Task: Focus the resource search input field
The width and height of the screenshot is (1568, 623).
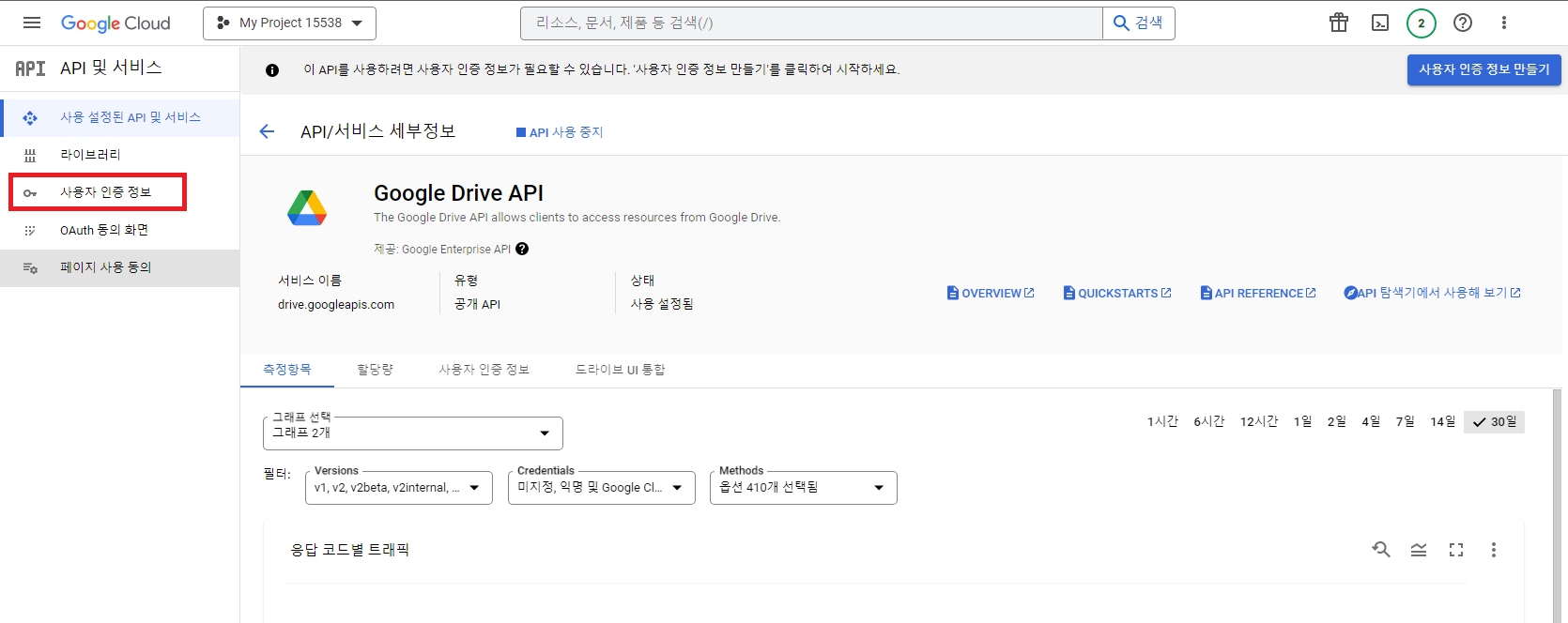Action: [x=811, y=23]
